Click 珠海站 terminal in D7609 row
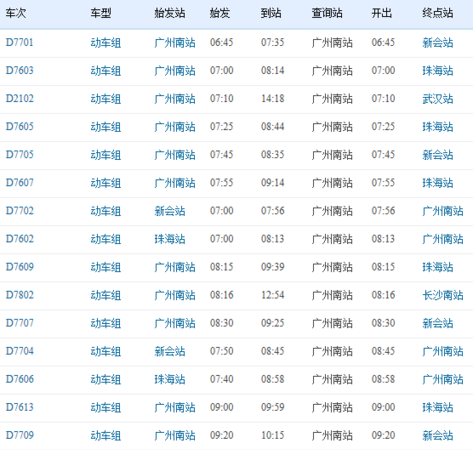473x450 pixels. [x=438, y=267]
